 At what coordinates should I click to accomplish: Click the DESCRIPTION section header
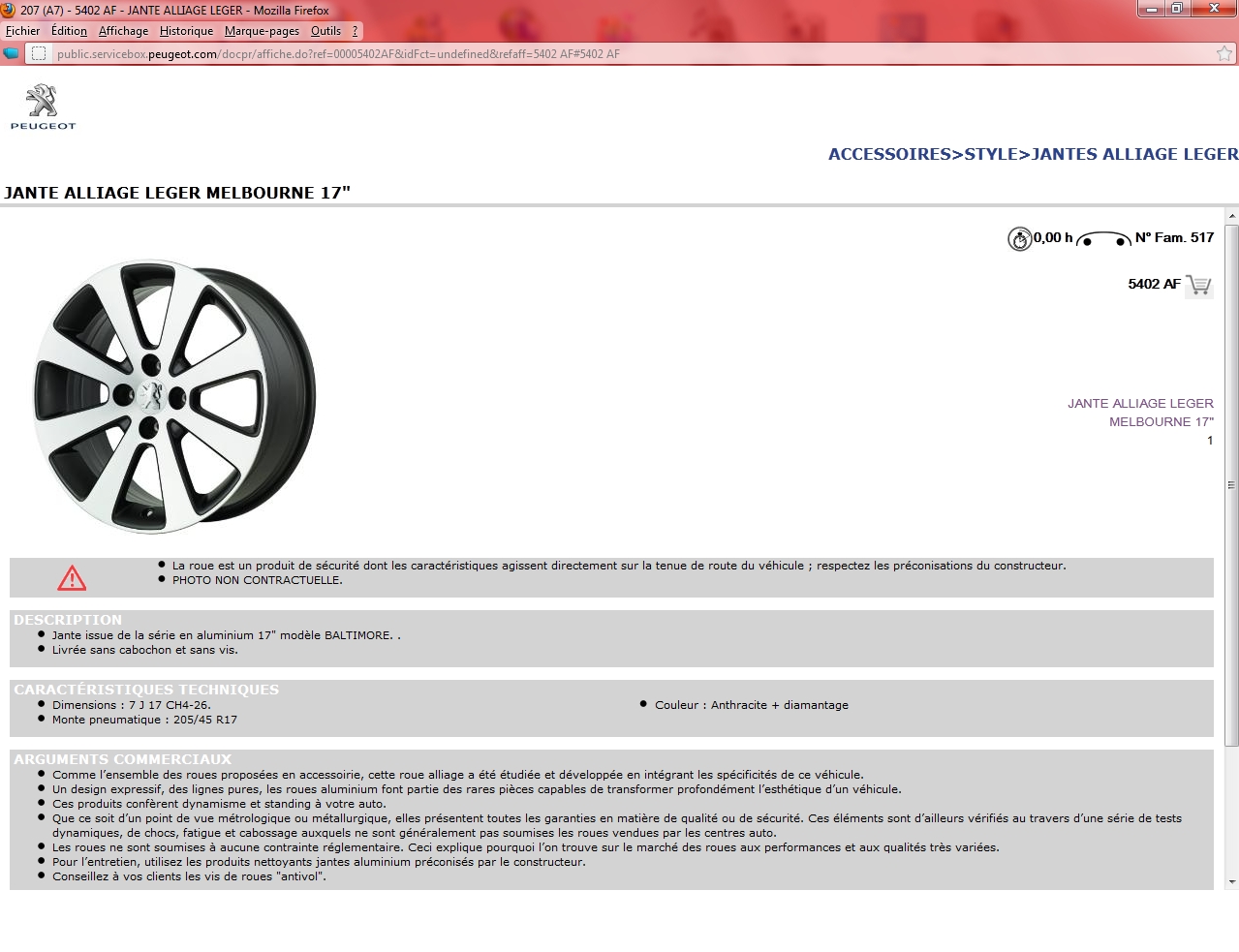pyautogui.click(x=68, y=620)
